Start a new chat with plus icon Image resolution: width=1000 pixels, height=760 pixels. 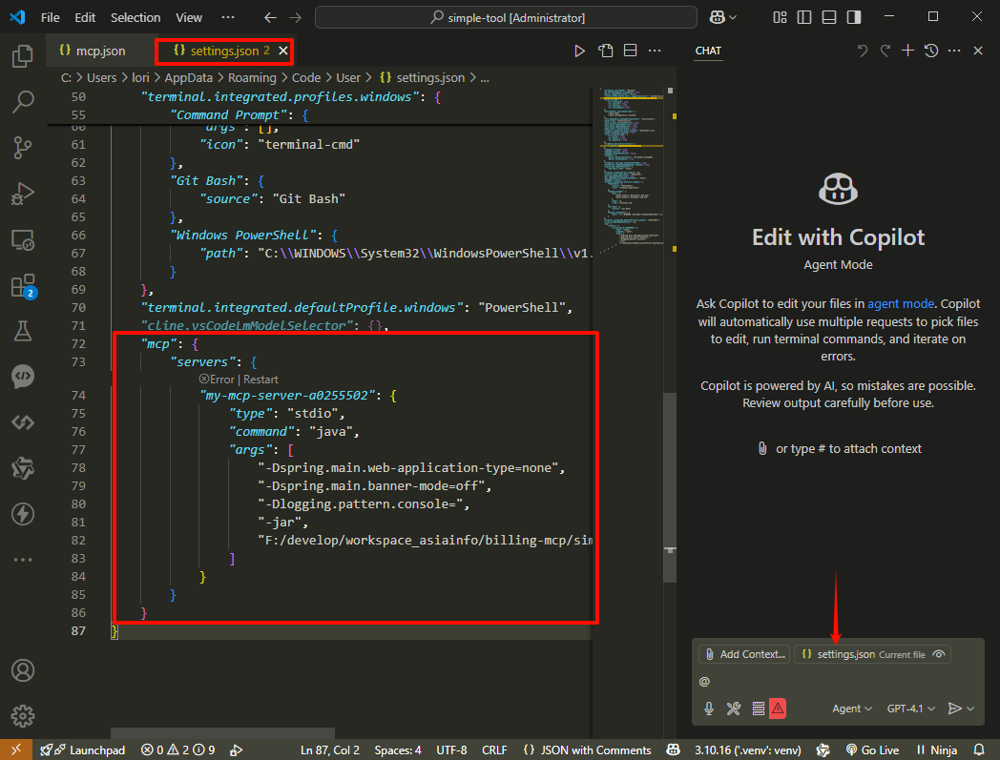tap(908, 51)
